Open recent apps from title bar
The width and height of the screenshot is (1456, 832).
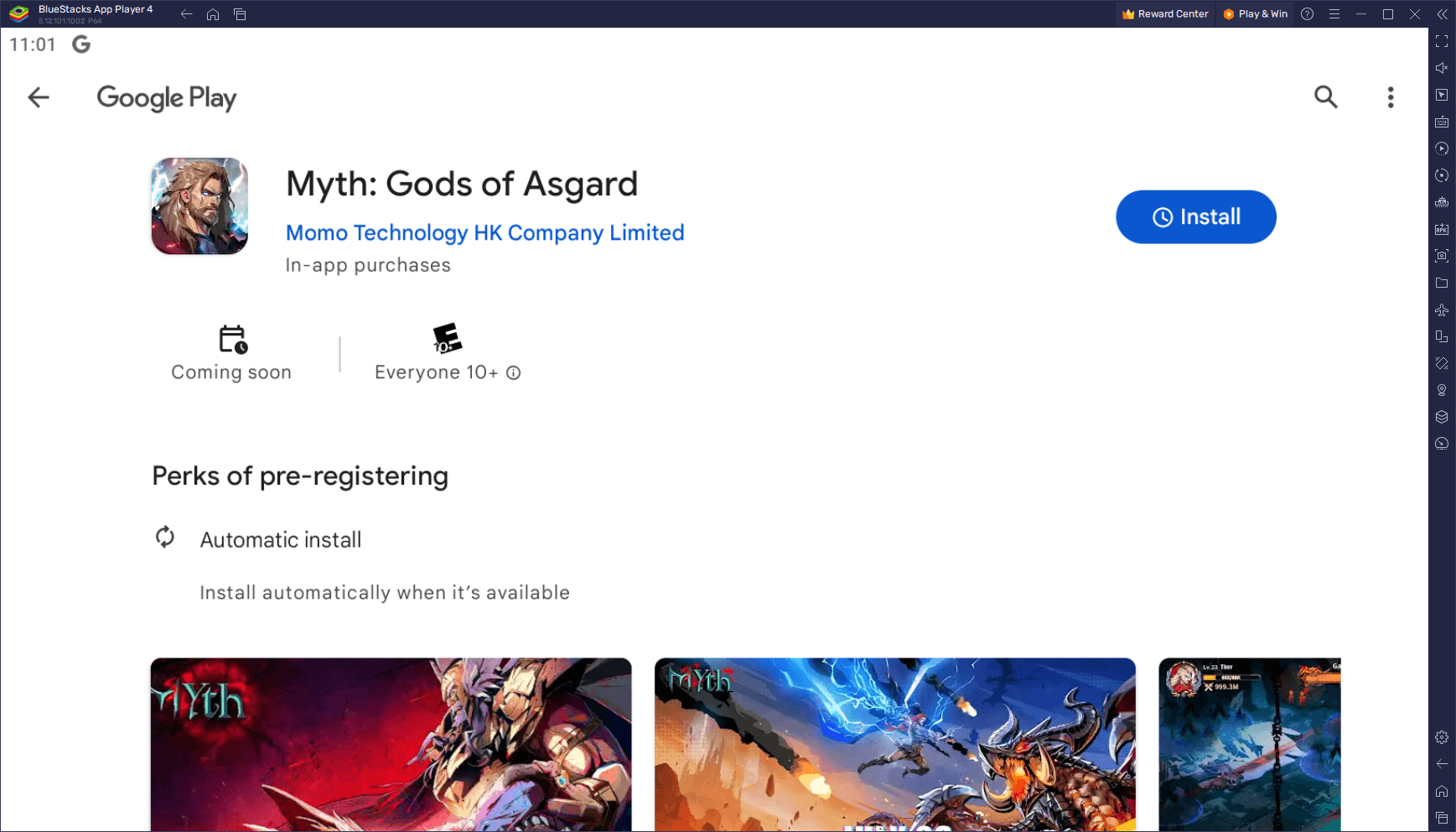pyautogui.click(x=240, y=14)
